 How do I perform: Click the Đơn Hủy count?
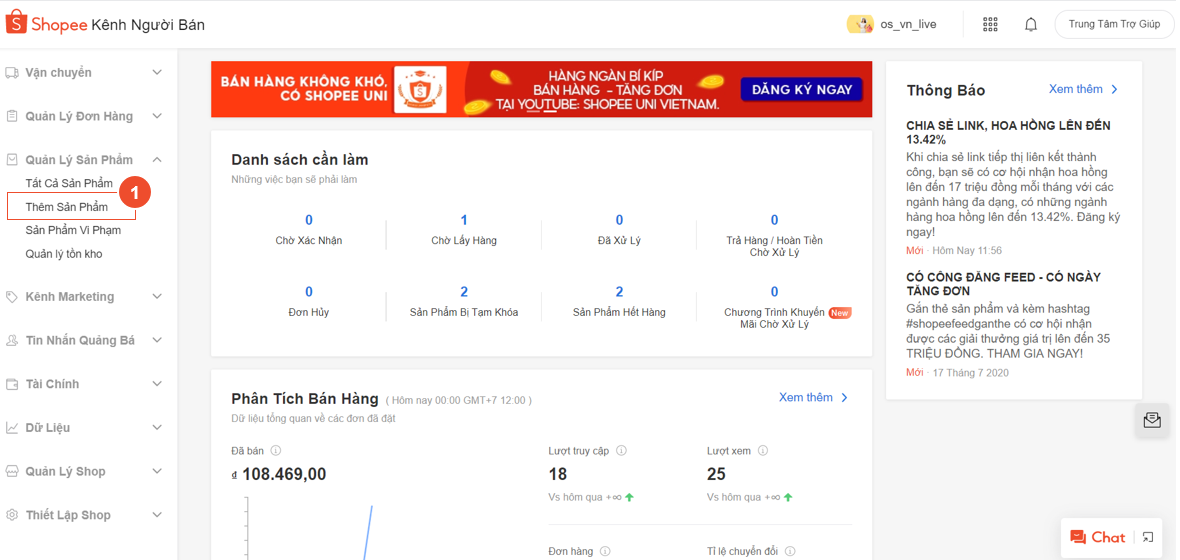point(309,292)
